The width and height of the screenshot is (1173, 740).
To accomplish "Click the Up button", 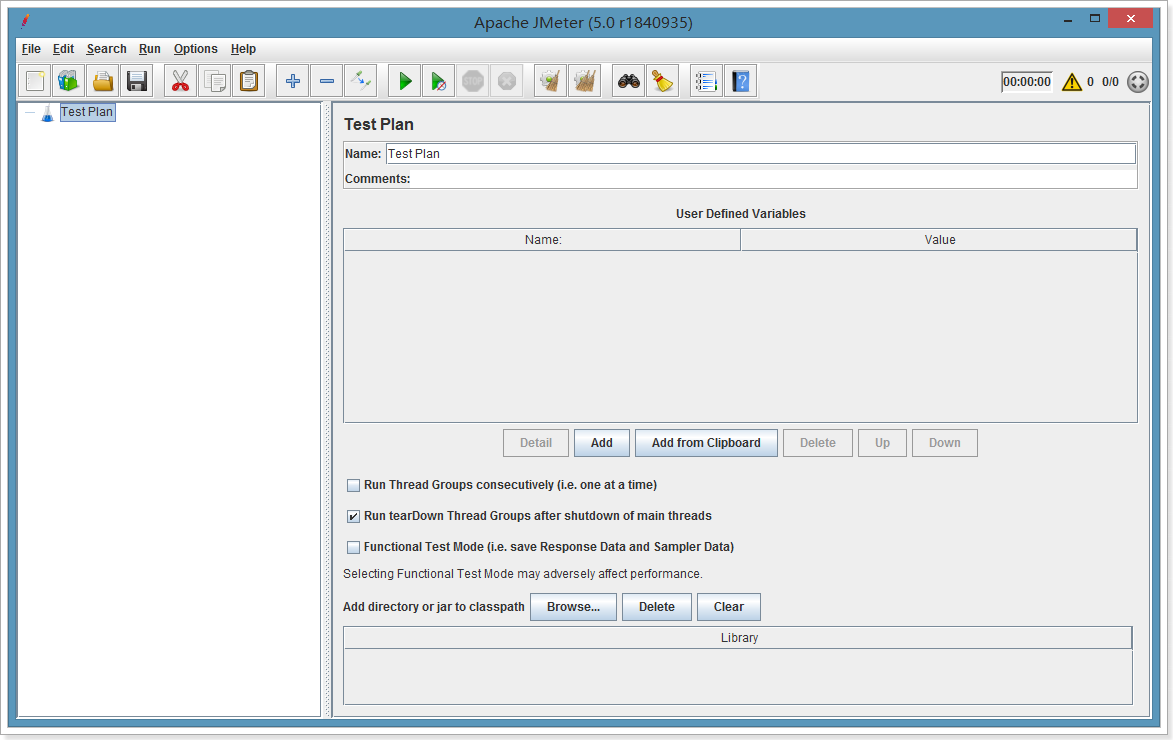I will coord(883,443).
